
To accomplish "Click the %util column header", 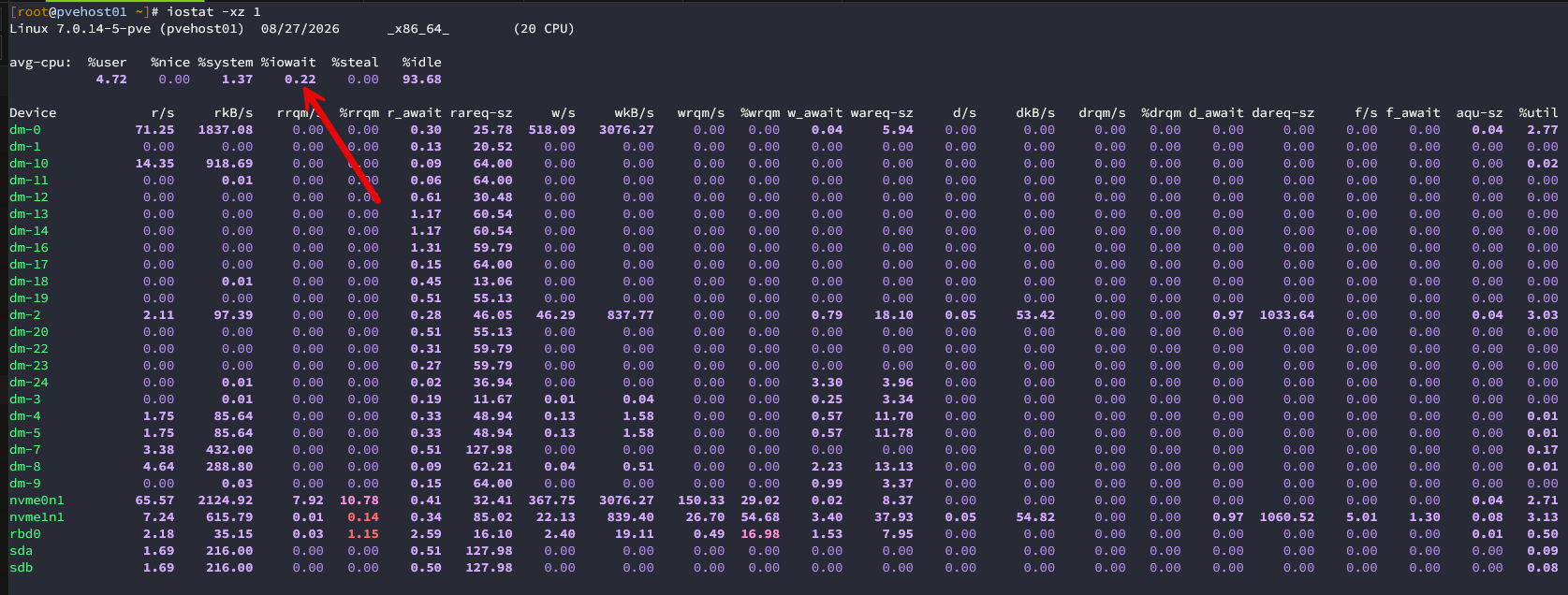I will (1538, 113).
